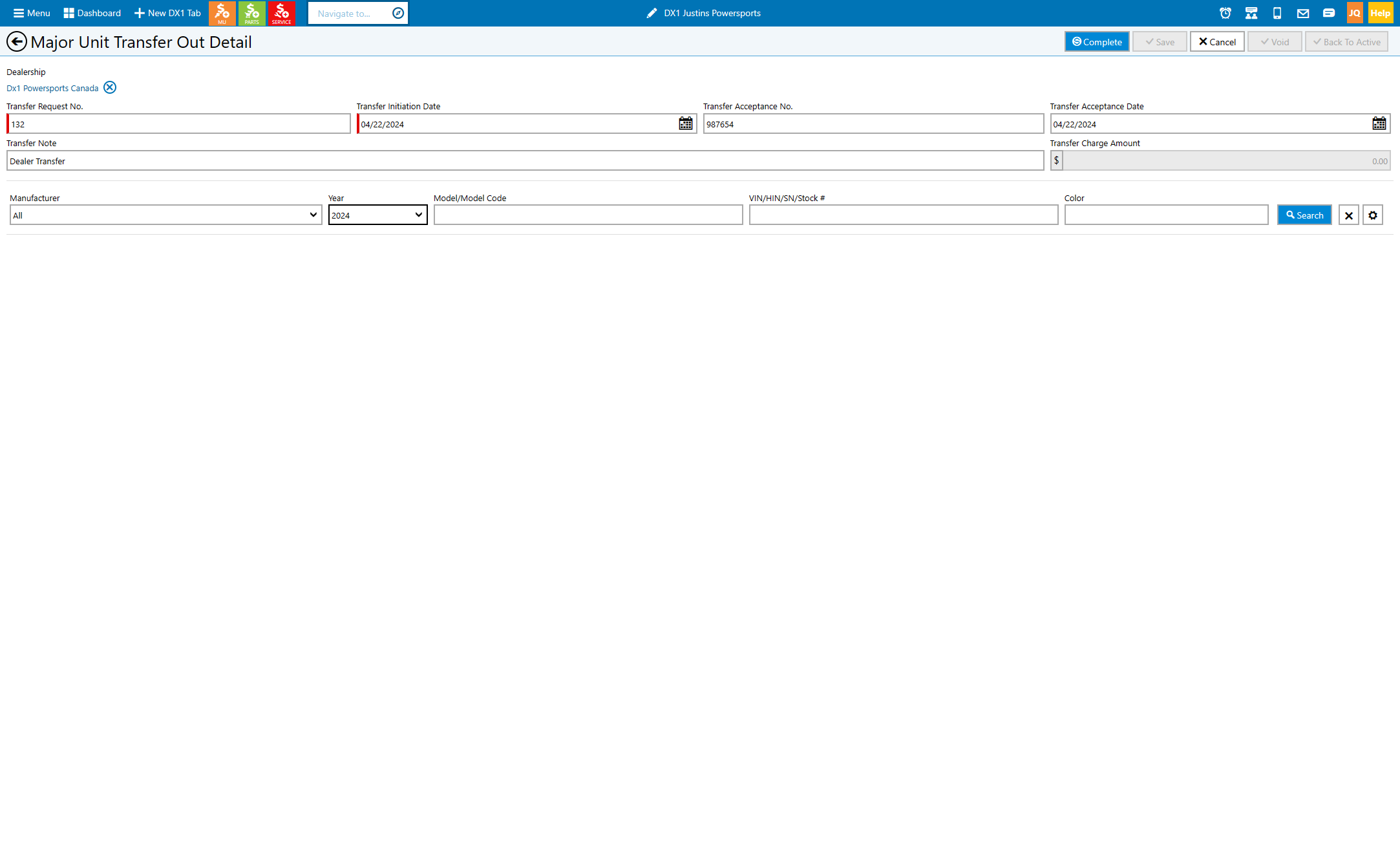Click the Search button

(1305, 215)
